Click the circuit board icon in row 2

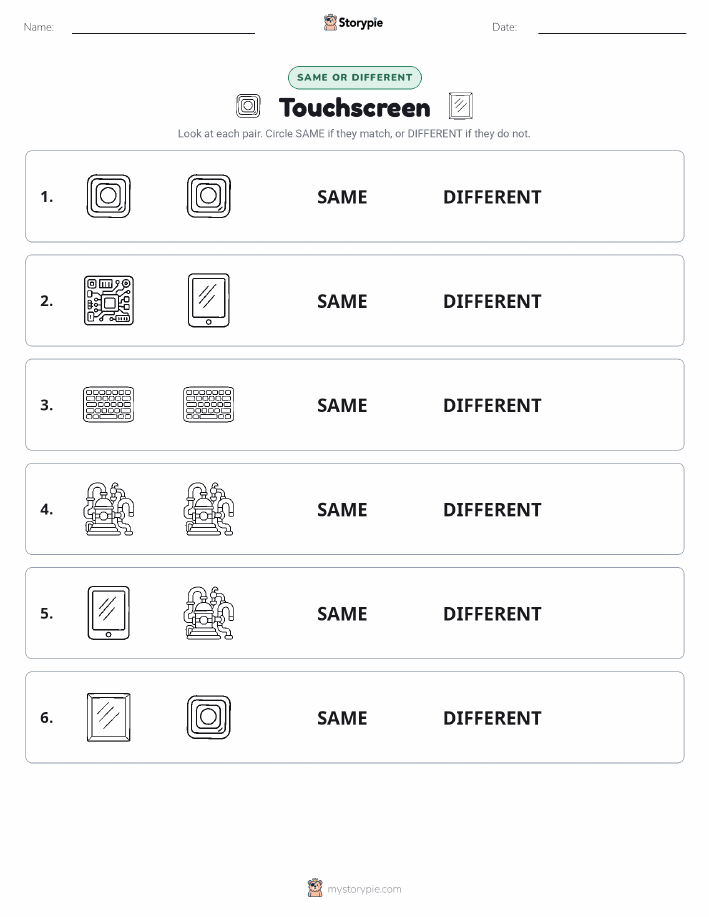coord(109,301)
